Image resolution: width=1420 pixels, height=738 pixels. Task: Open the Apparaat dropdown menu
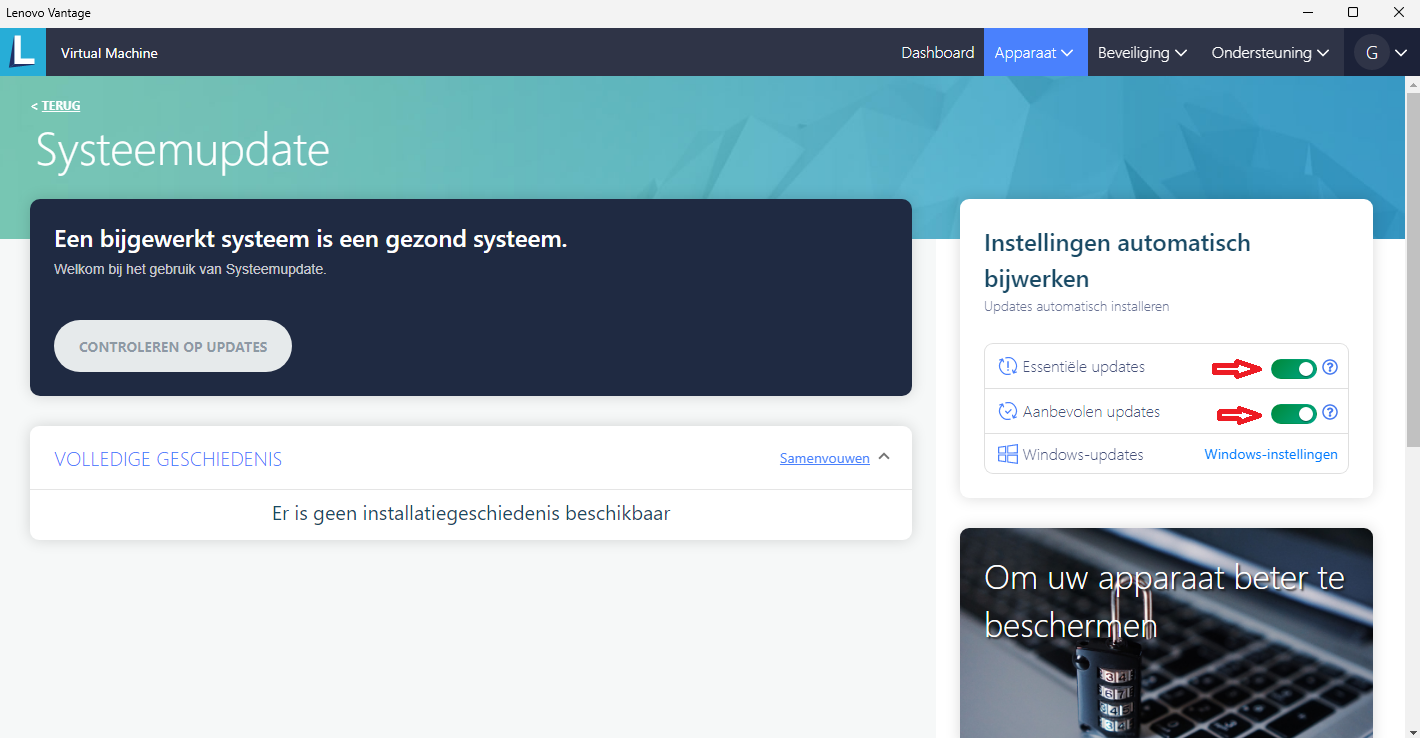pos(1035,52)
